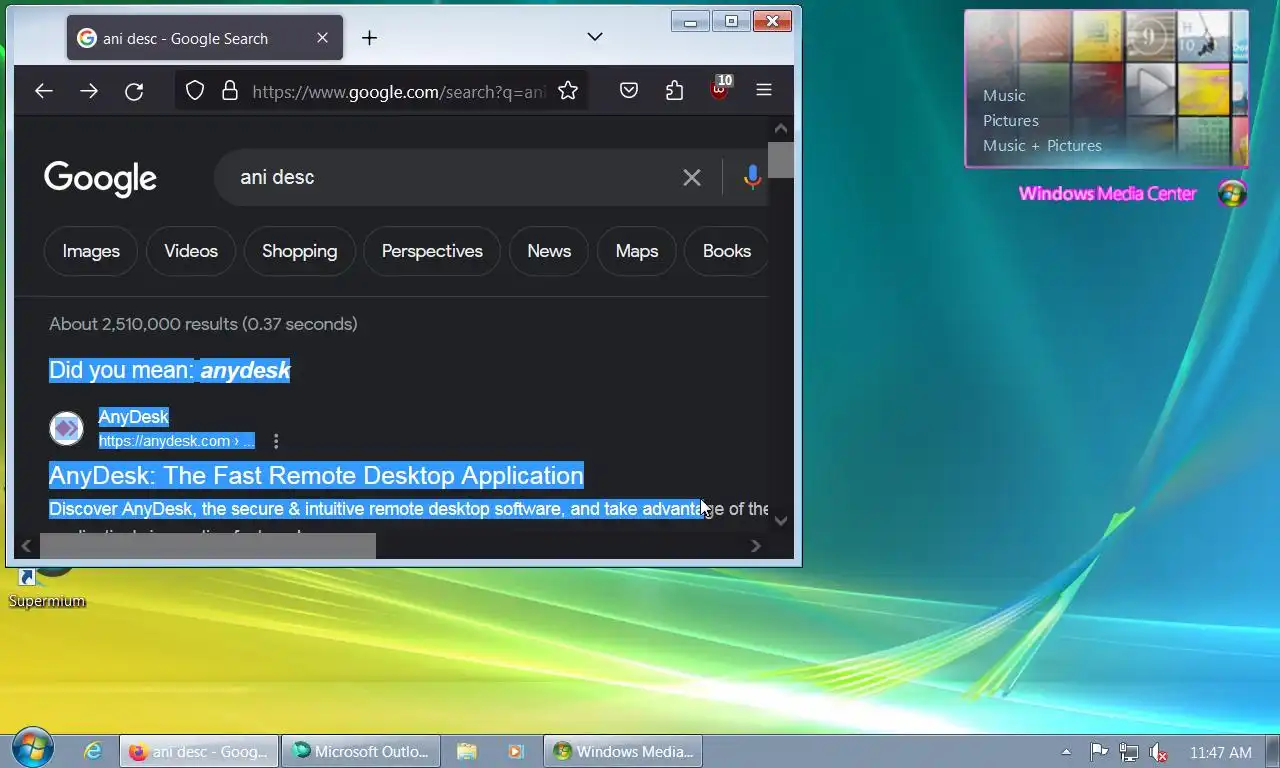This screenshot has width=1280, height=768.
Task: Open uBlock extension badge showing 10
Action: pyautogui.click(x=721, y=88)
